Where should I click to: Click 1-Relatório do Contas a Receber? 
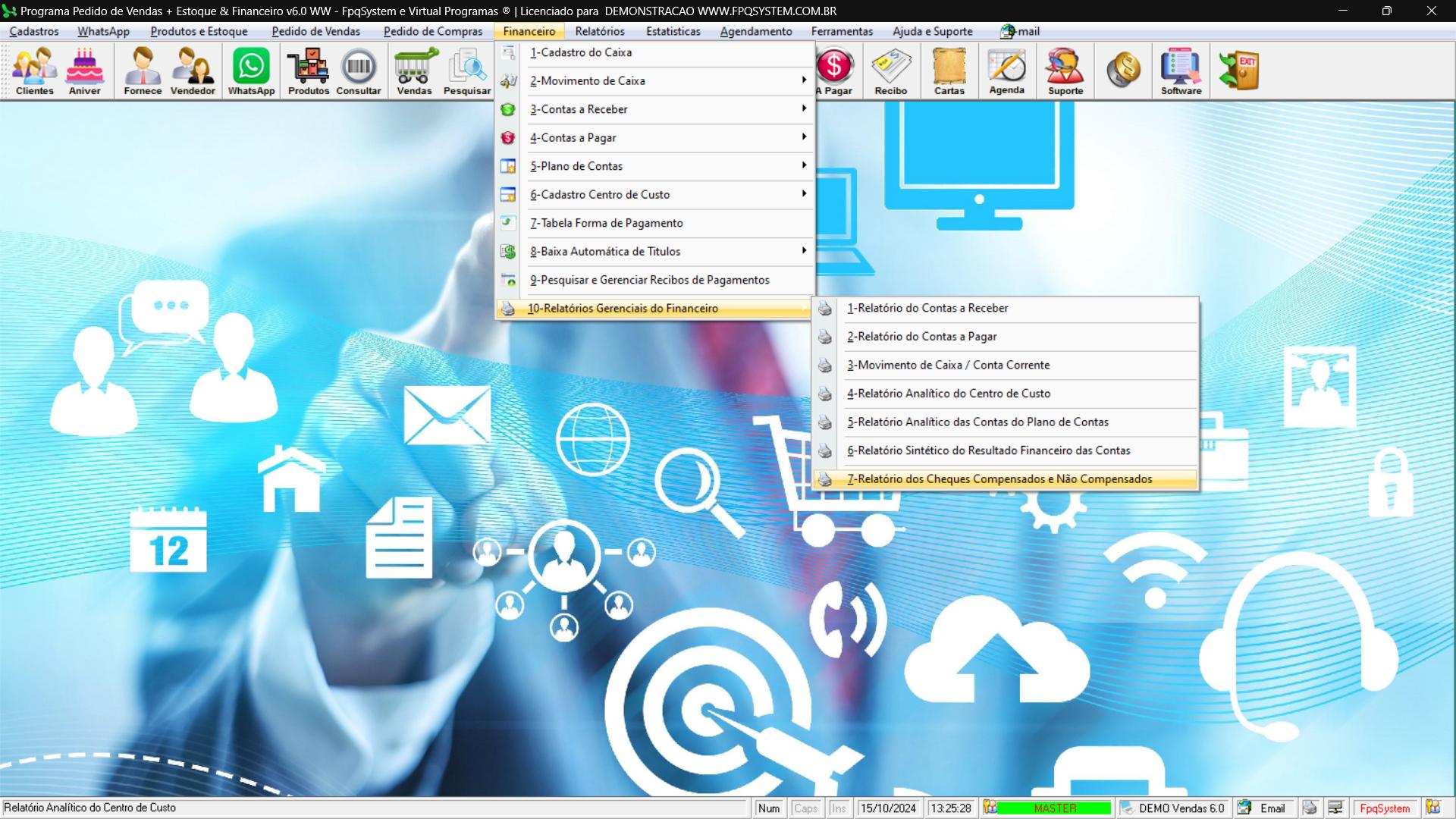point(927,308)
